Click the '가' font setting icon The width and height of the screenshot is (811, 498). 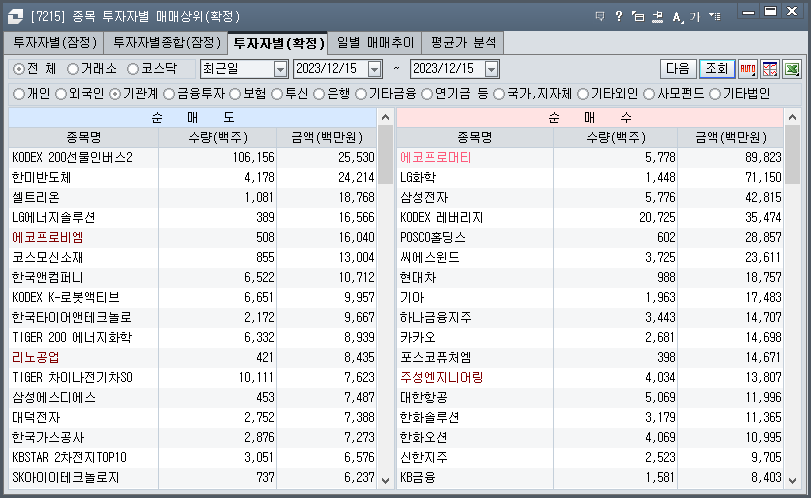pos(695,17)
